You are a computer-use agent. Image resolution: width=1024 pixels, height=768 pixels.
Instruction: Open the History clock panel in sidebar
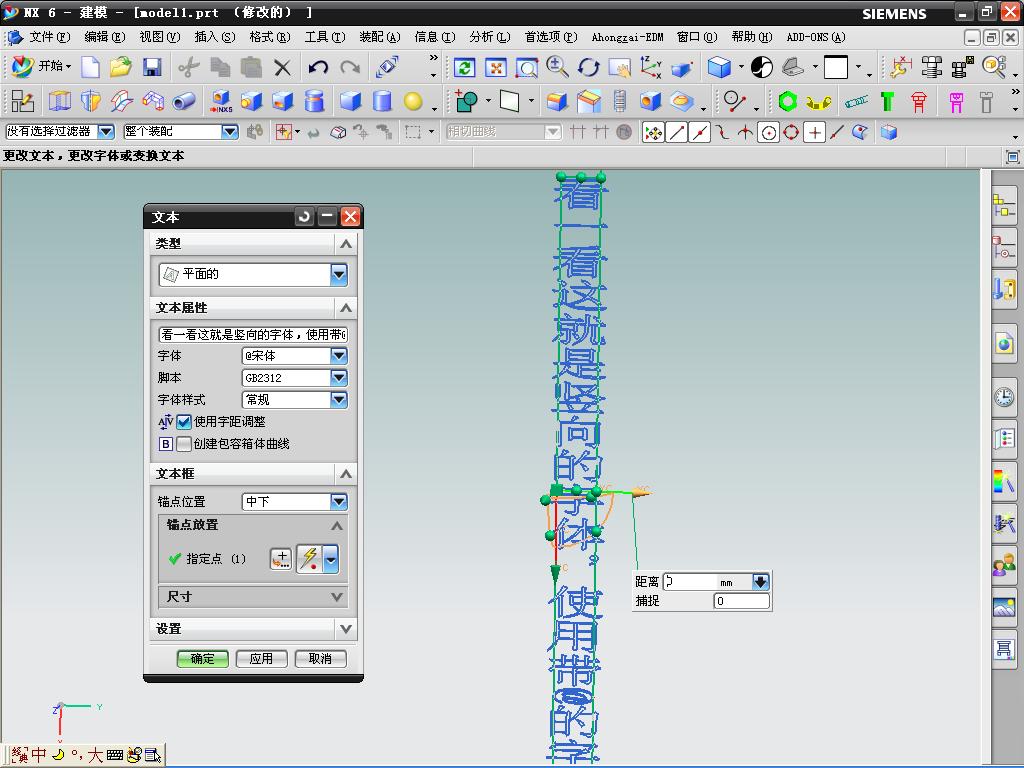point(1004,396)
